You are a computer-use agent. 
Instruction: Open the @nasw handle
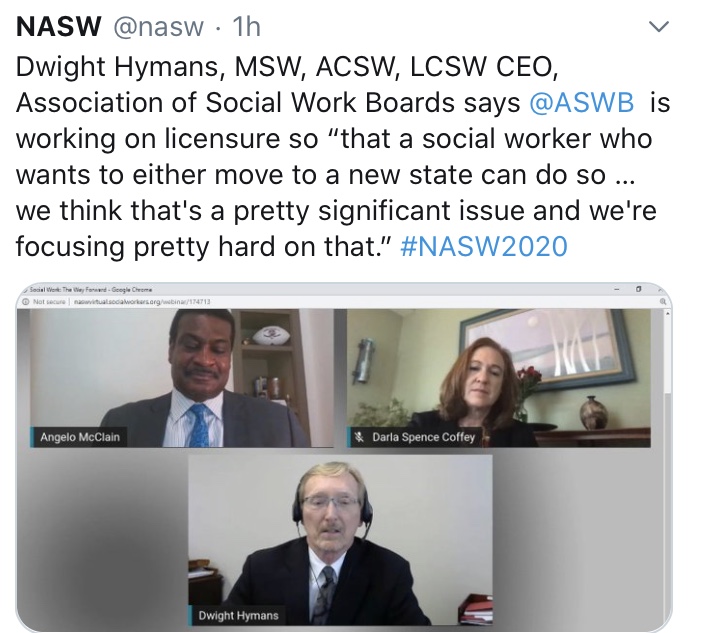pos(159,27)
